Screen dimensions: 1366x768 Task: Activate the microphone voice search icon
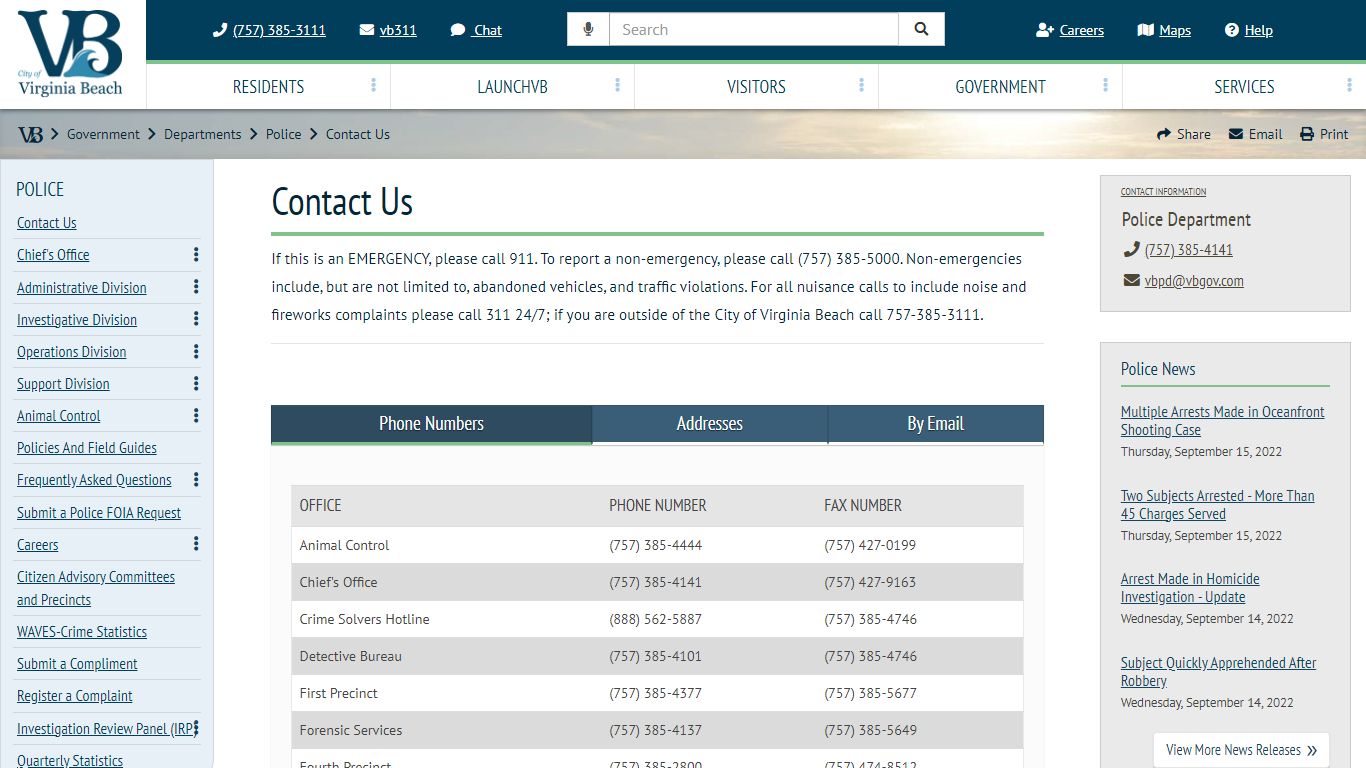[x=588, y=30]
